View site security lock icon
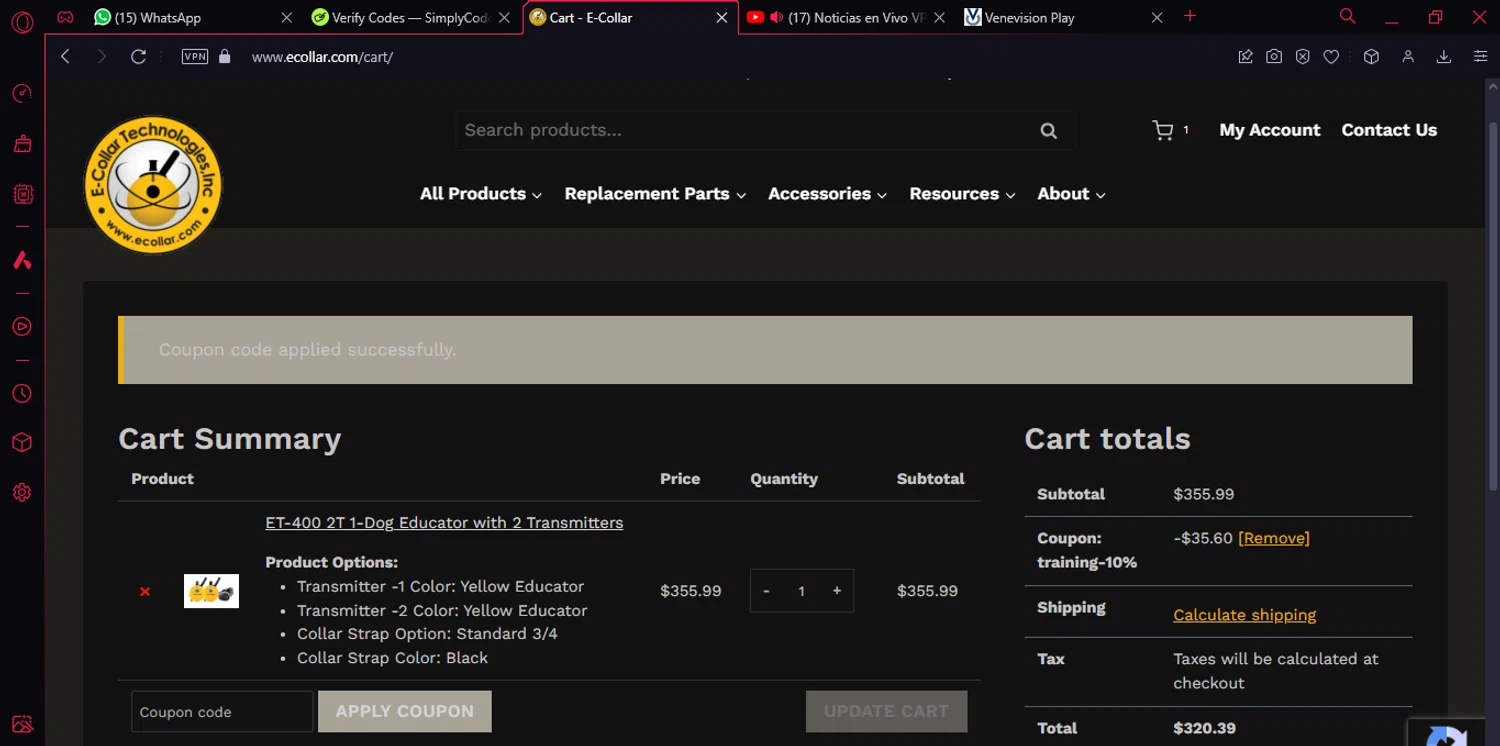 click(225, 57)
